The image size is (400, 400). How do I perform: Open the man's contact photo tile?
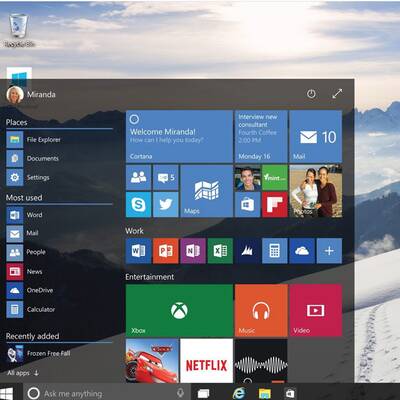tap(248, 178)
